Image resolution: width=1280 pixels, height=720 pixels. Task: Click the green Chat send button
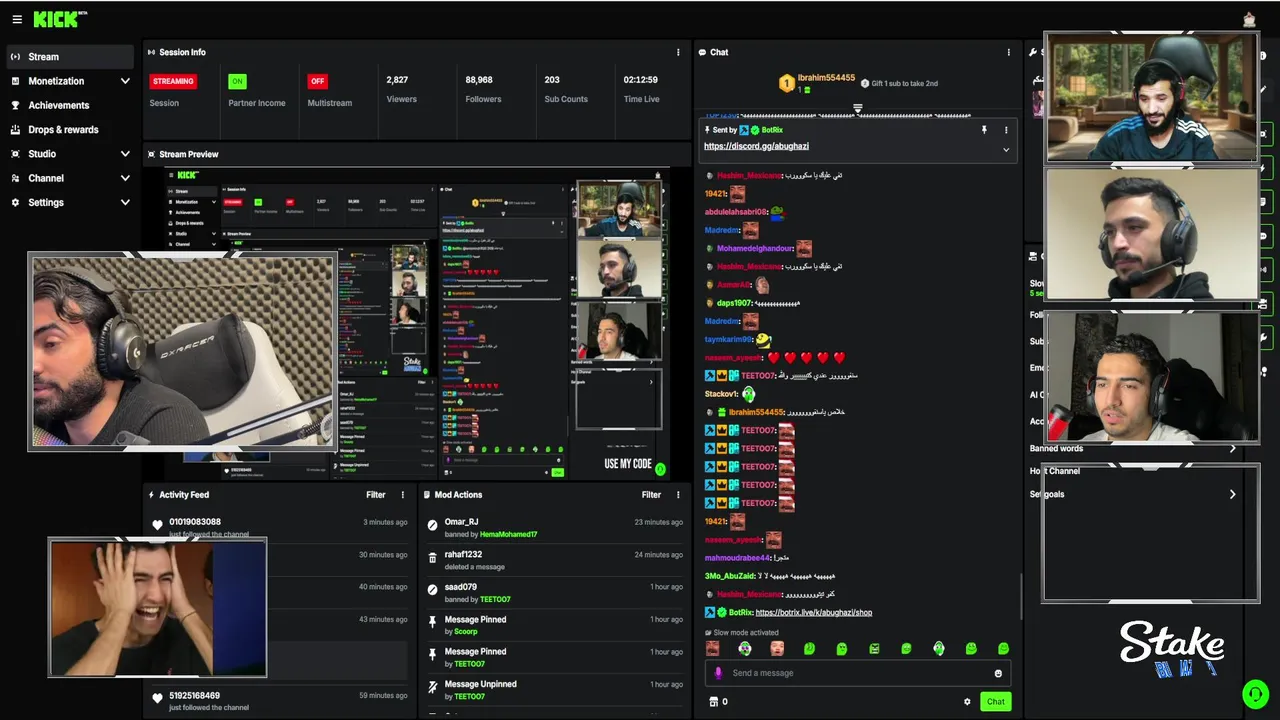point(995,701)
